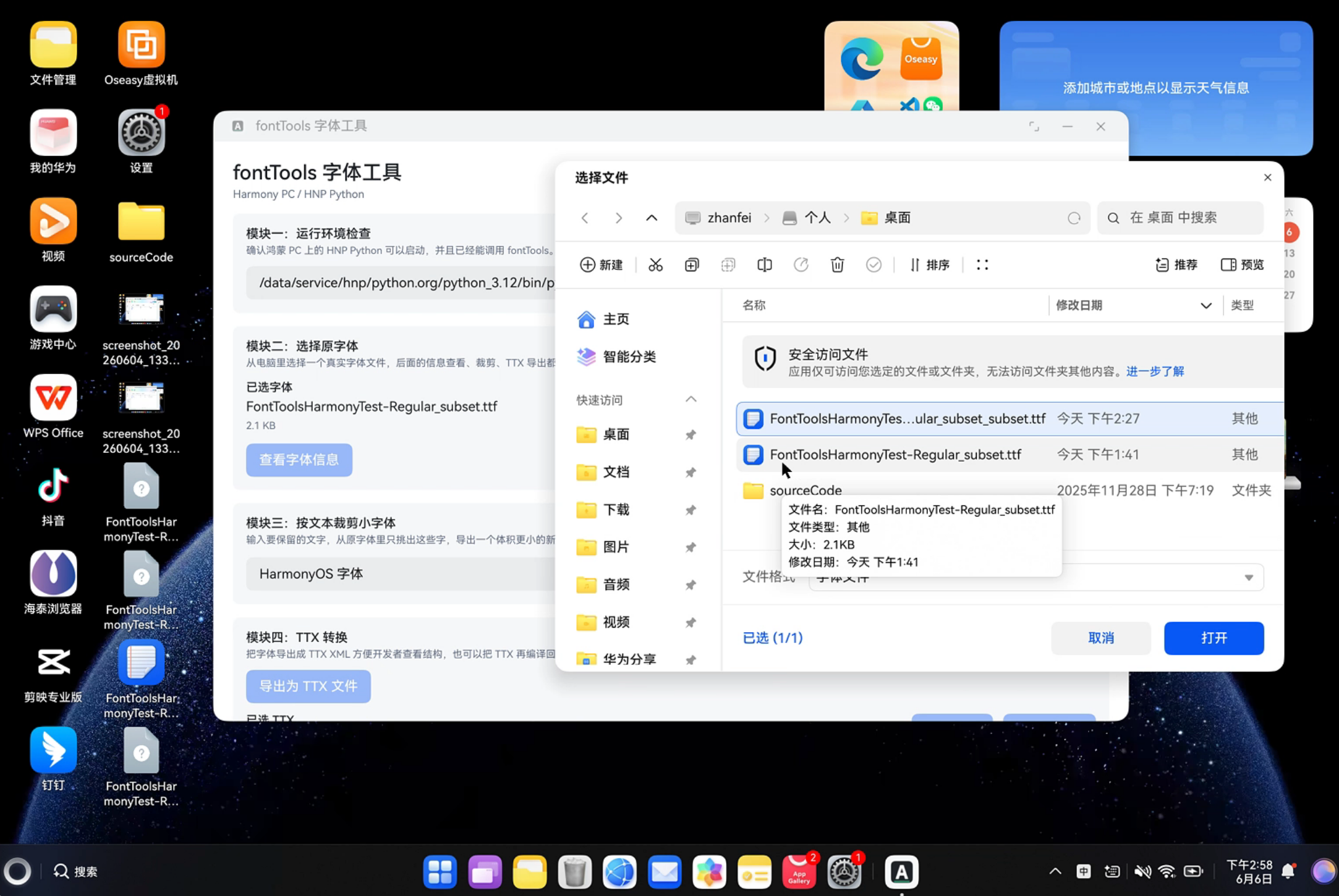Open 海泰浏览器 desktop icon
1339x896 pixels.
click(53, 583)
